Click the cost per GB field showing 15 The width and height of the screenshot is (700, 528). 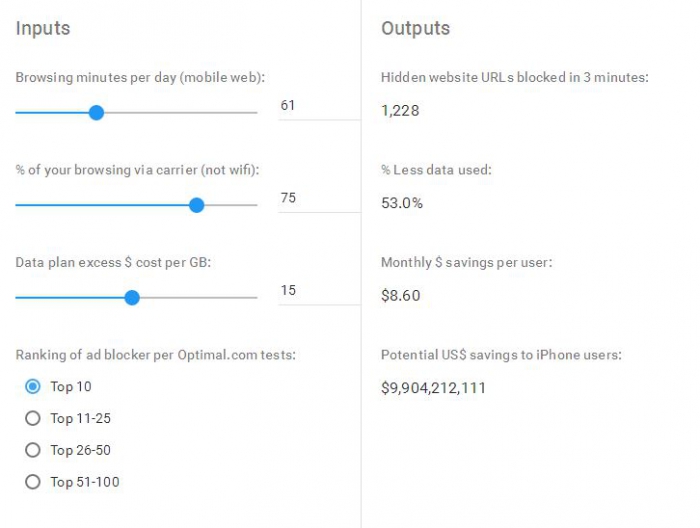[318, 290]
